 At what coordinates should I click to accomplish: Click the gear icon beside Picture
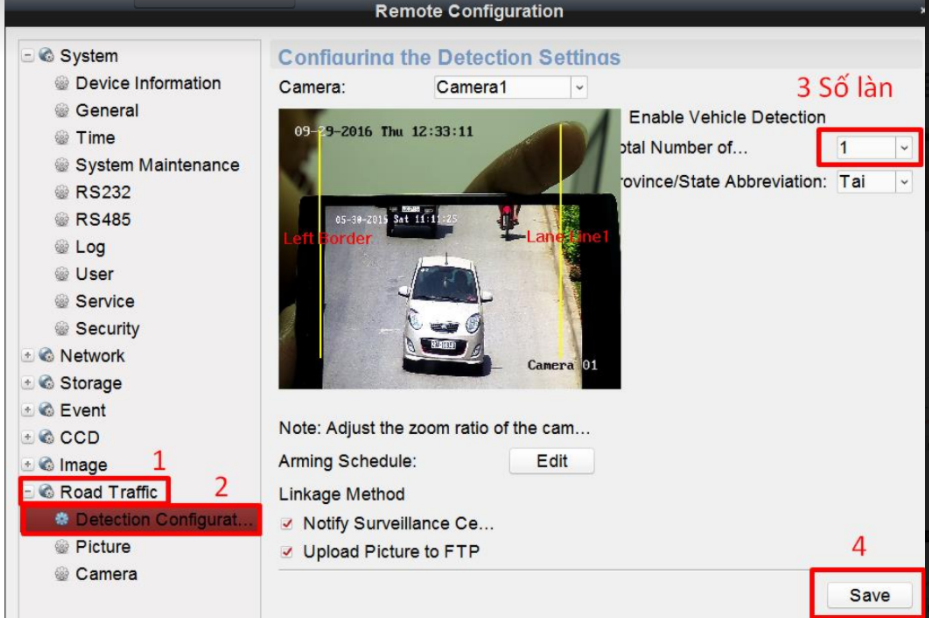click(63, 547)
